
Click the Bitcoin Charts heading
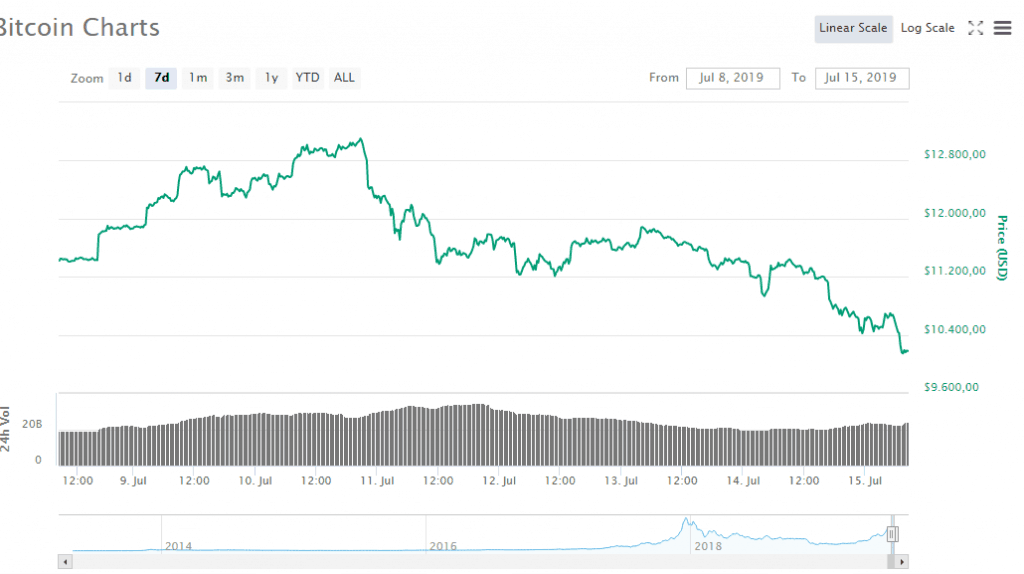point(79,27)
